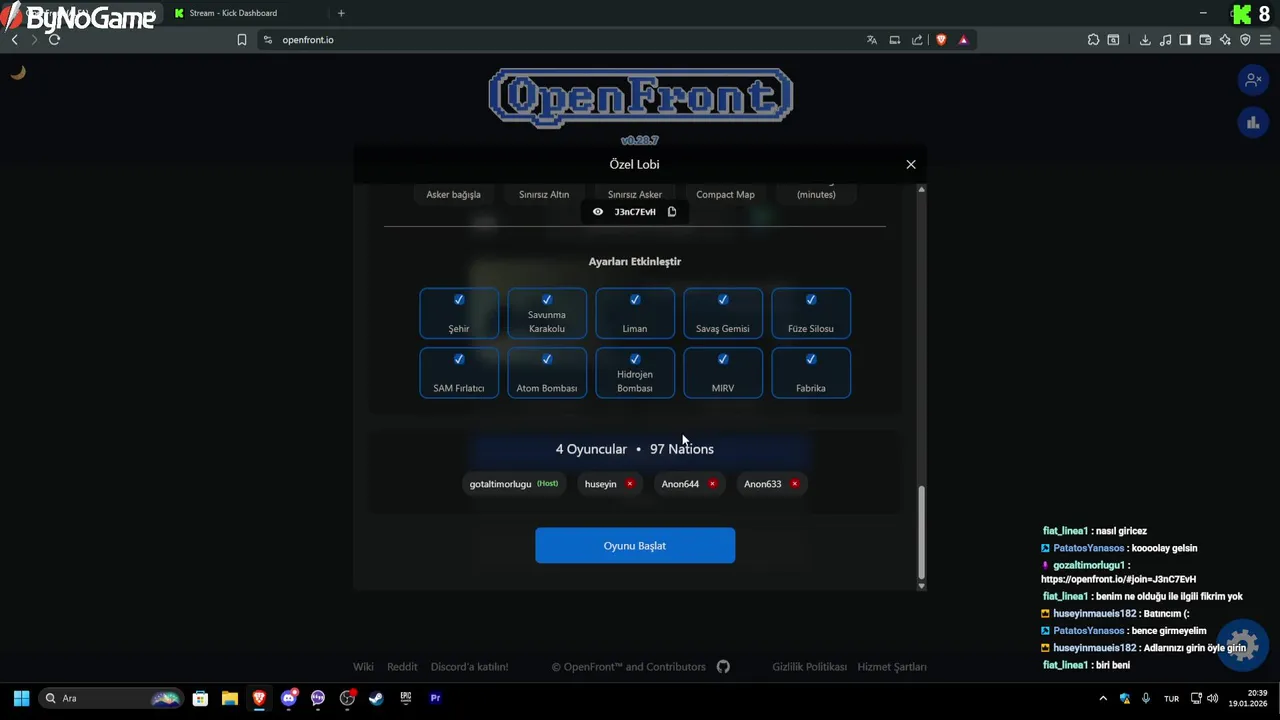This screenshot has width=1280, height=720.
Task: Open Brave VPN shield icon
Action: click(1245, 40)
